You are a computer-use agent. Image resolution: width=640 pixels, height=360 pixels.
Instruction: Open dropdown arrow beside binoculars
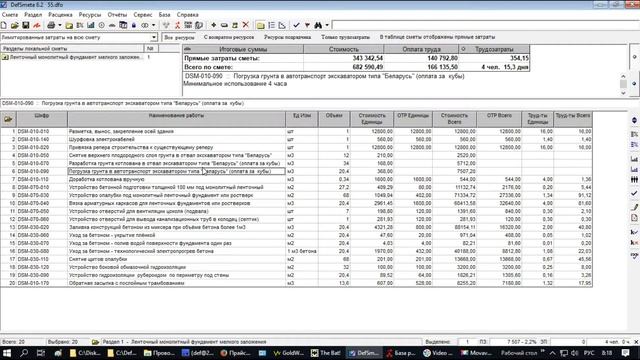pyautogui.click(x=327, y=25)
